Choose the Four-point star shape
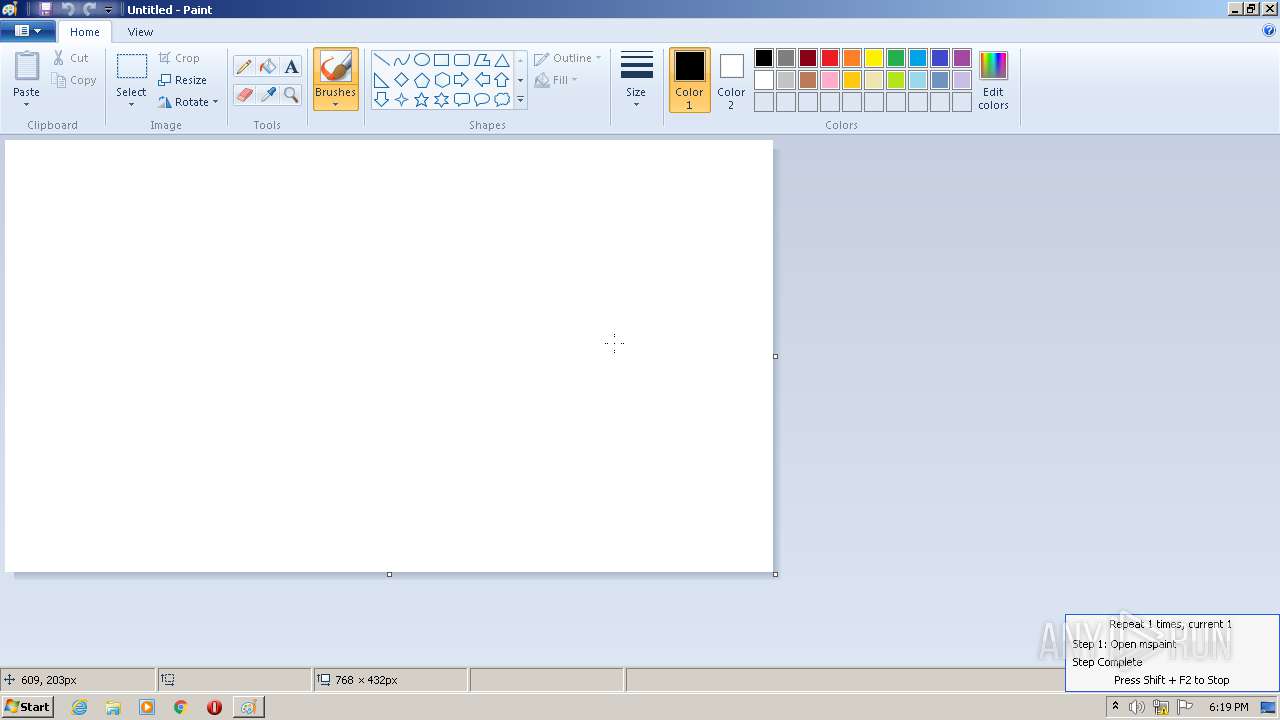The width and height of the screenshot is (1280, 720). coord(401,100)
